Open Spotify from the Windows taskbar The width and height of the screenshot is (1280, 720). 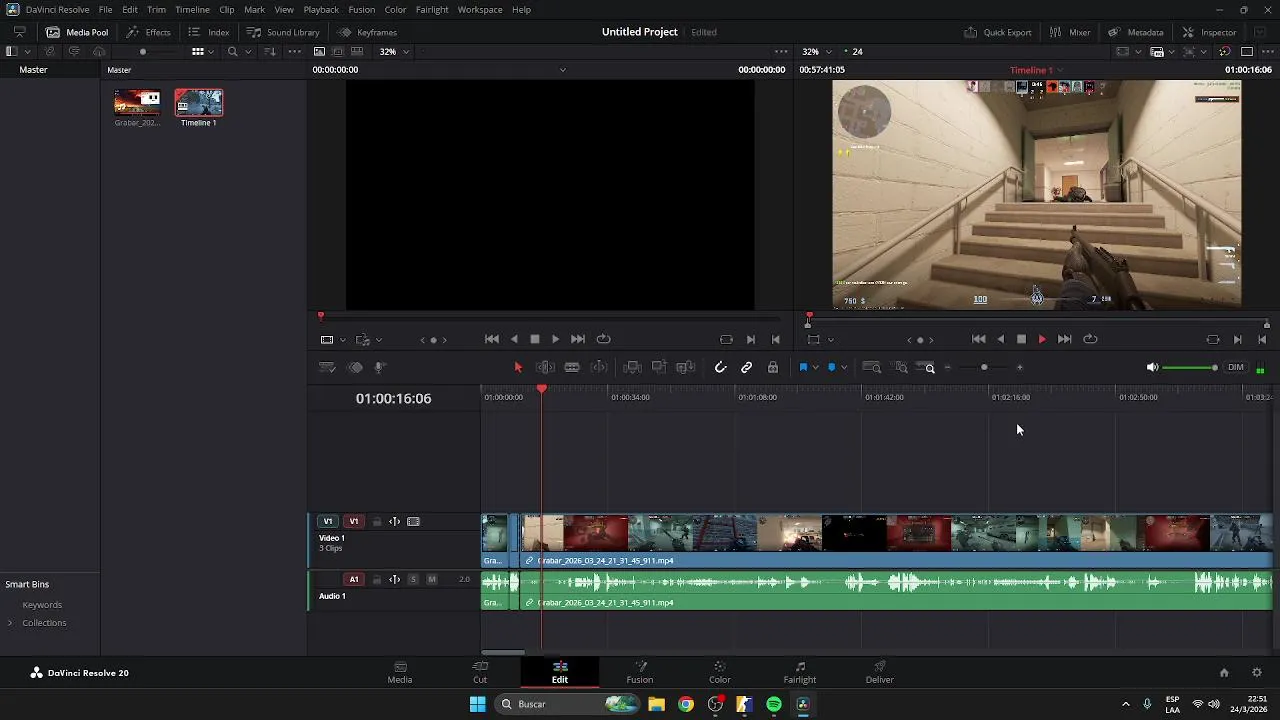tap(774, 704)
